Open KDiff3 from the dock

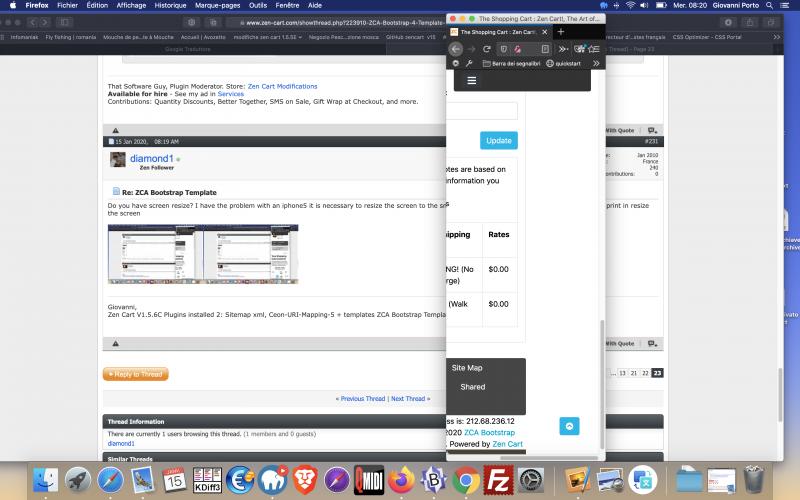pyautogui.click(x=207, y=480)
